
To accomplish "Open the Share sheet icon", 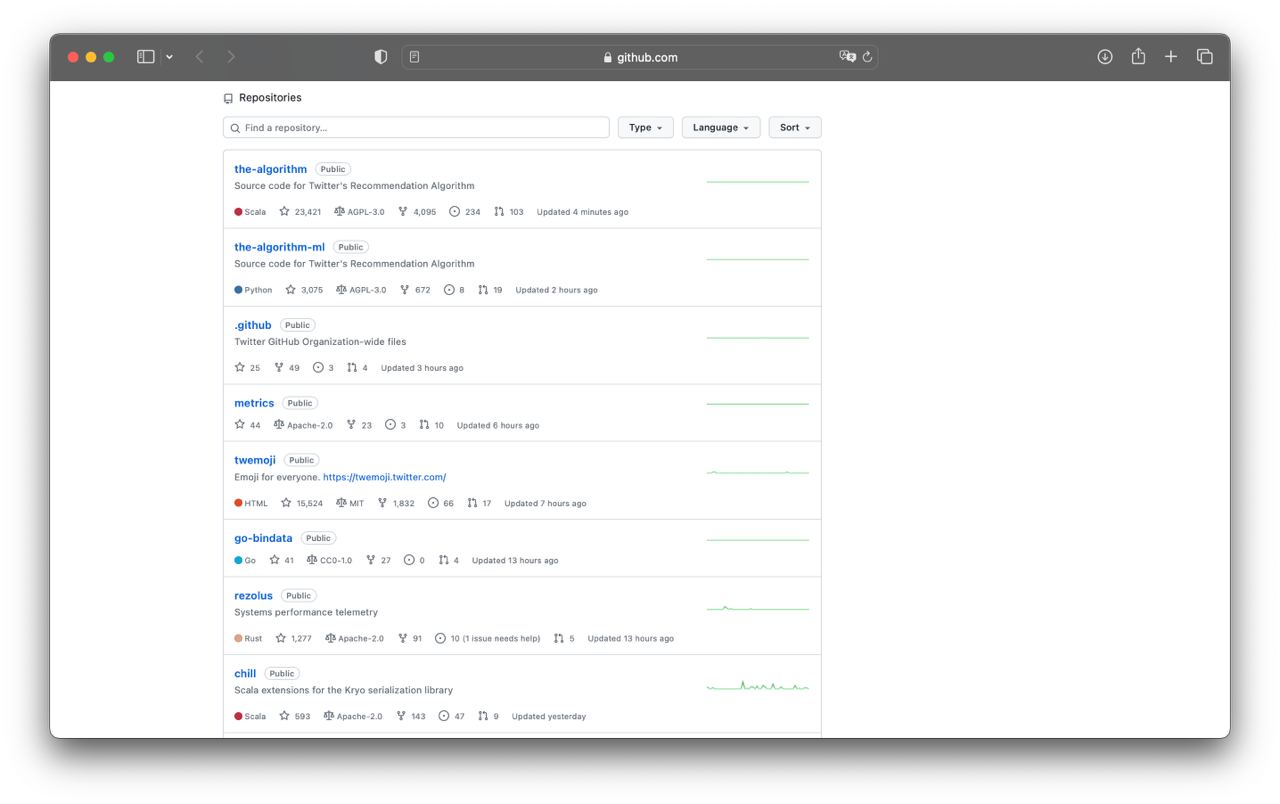I will [x=1138, y=56].
